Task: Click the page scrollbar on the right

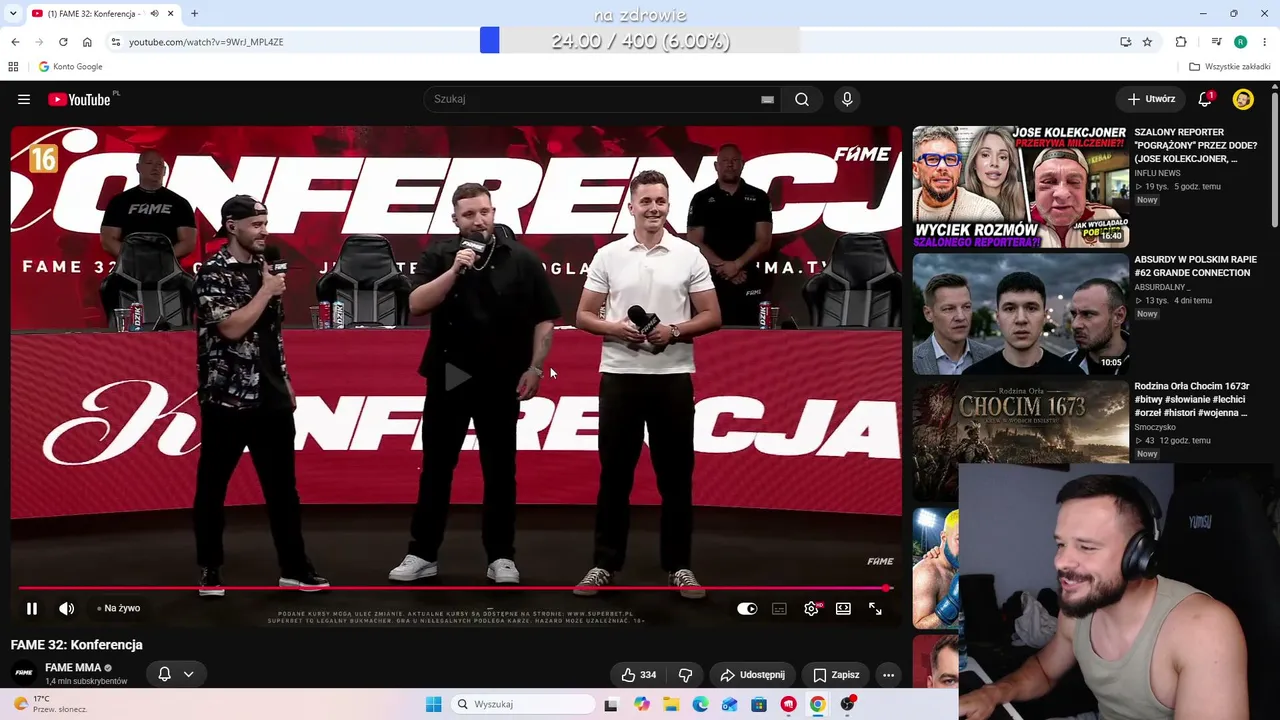Action: (1275, 160)
